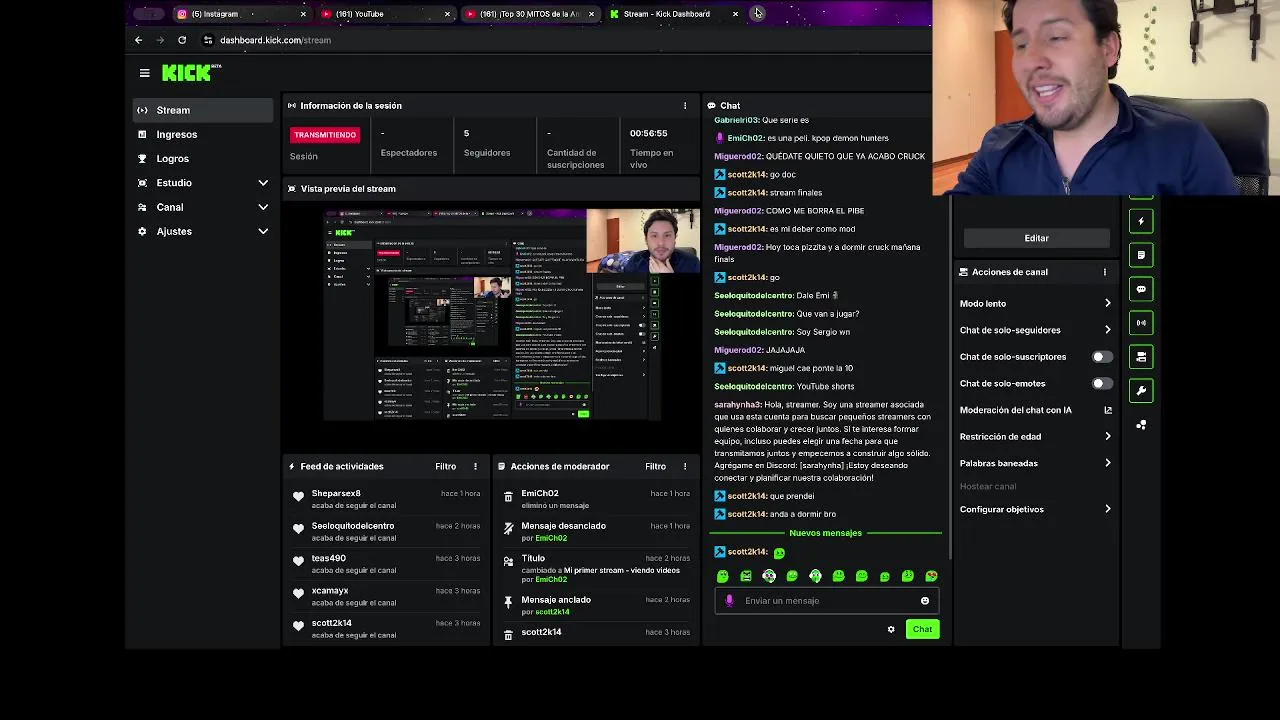Click the three-dots cluster sidebar icon
The width and height of the screenshot is (1280, 720).
click(x=1141, y=425)
